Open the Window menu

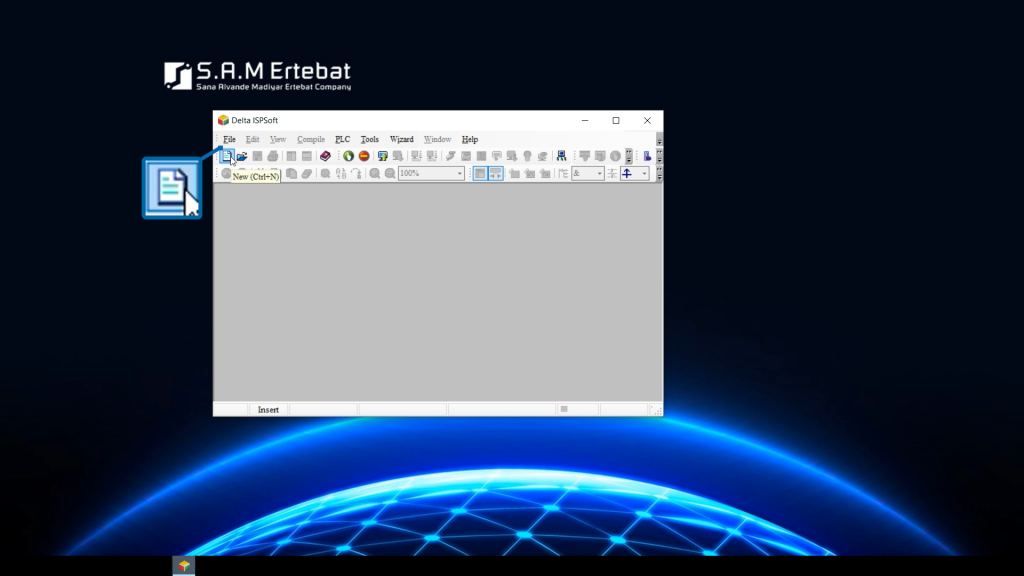click(x=438, y=139)
